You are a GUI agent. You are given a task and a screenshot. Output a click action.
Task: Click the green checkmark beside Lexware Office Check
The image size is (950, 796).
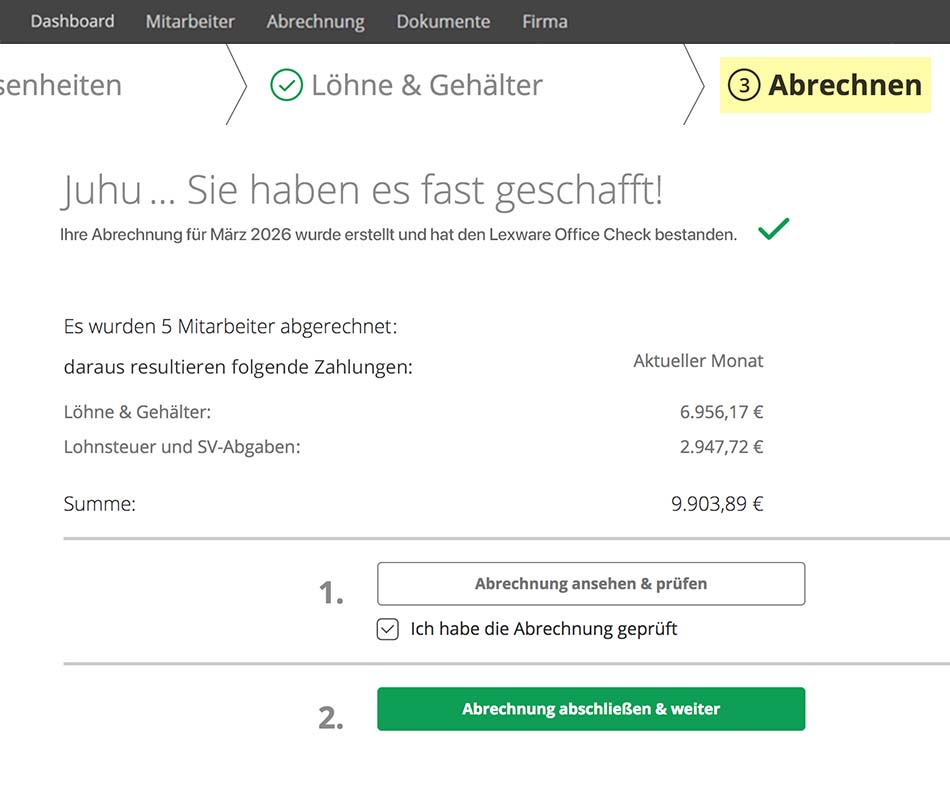click(773, 230)
